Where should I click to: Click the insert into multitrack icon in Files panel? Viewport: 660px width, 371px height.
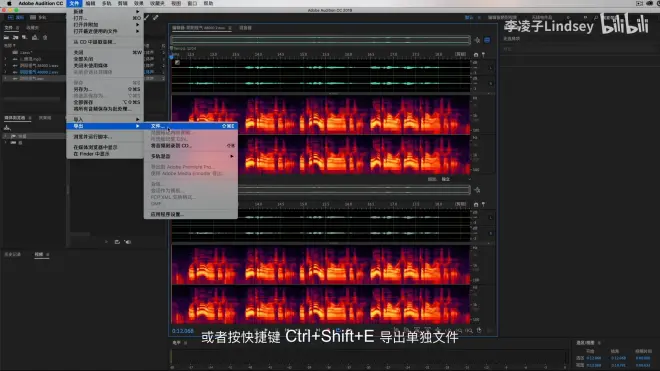pos(35,37)
